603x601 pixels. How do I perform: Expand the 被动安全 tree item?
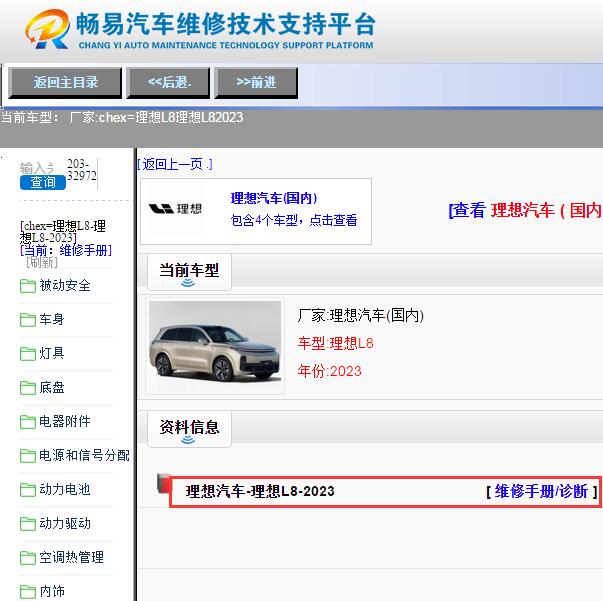tap(65, 286)
